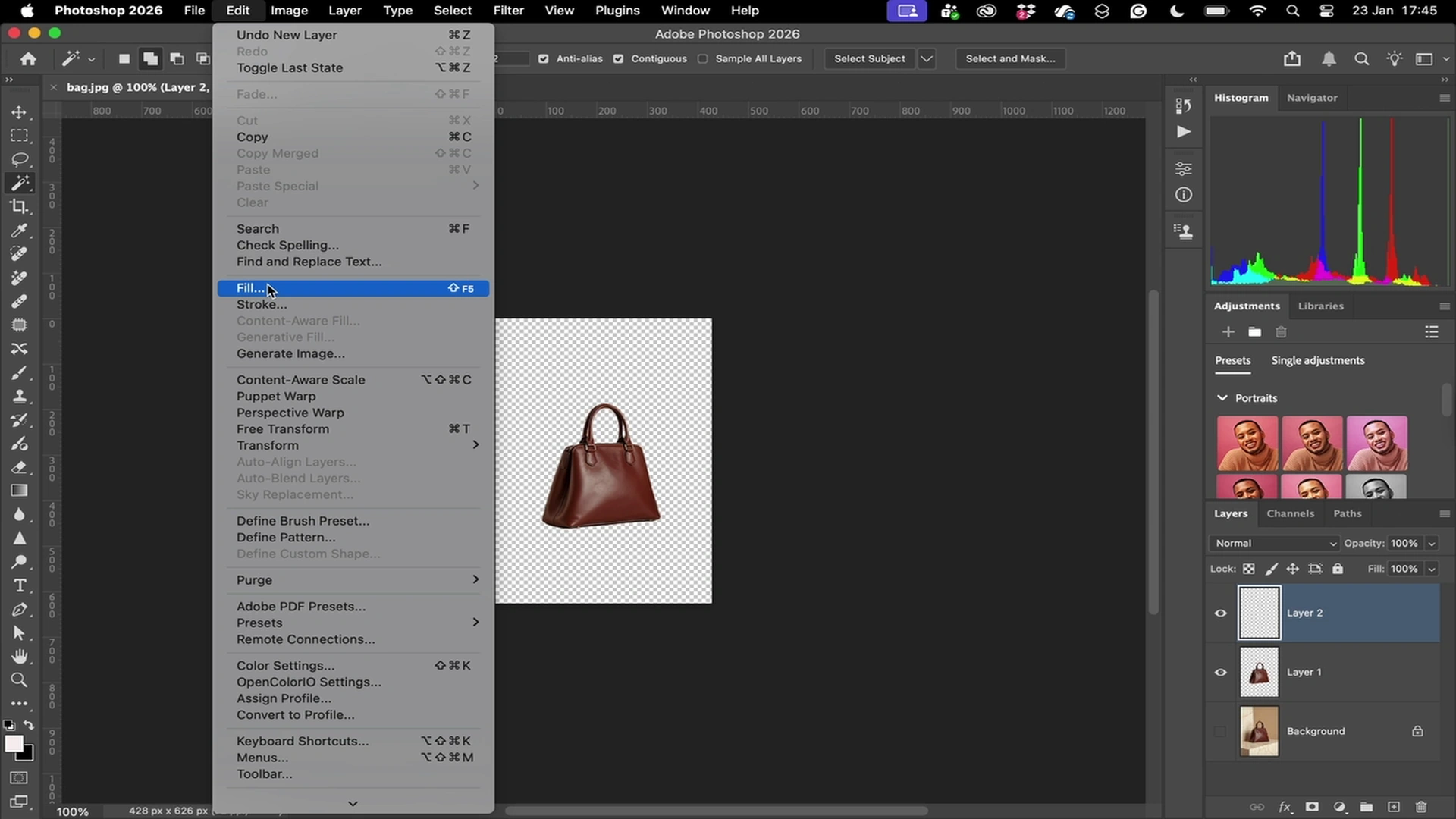Image resolution: width=1456 pixels, height=819 pixels.
Task: Click the foreground color swatch
Action: pos(14,743)
